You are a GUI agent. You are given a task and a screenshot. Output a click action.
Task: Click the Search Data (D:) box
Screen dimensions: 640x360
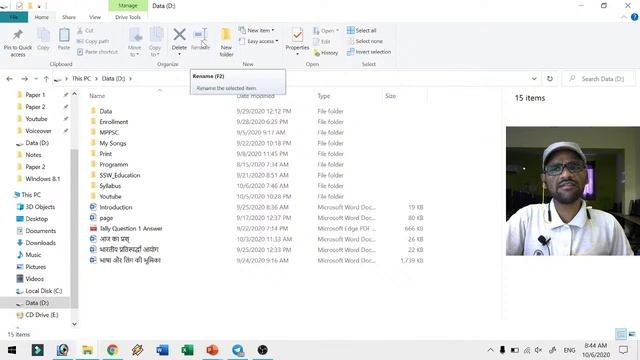[599, 79]
